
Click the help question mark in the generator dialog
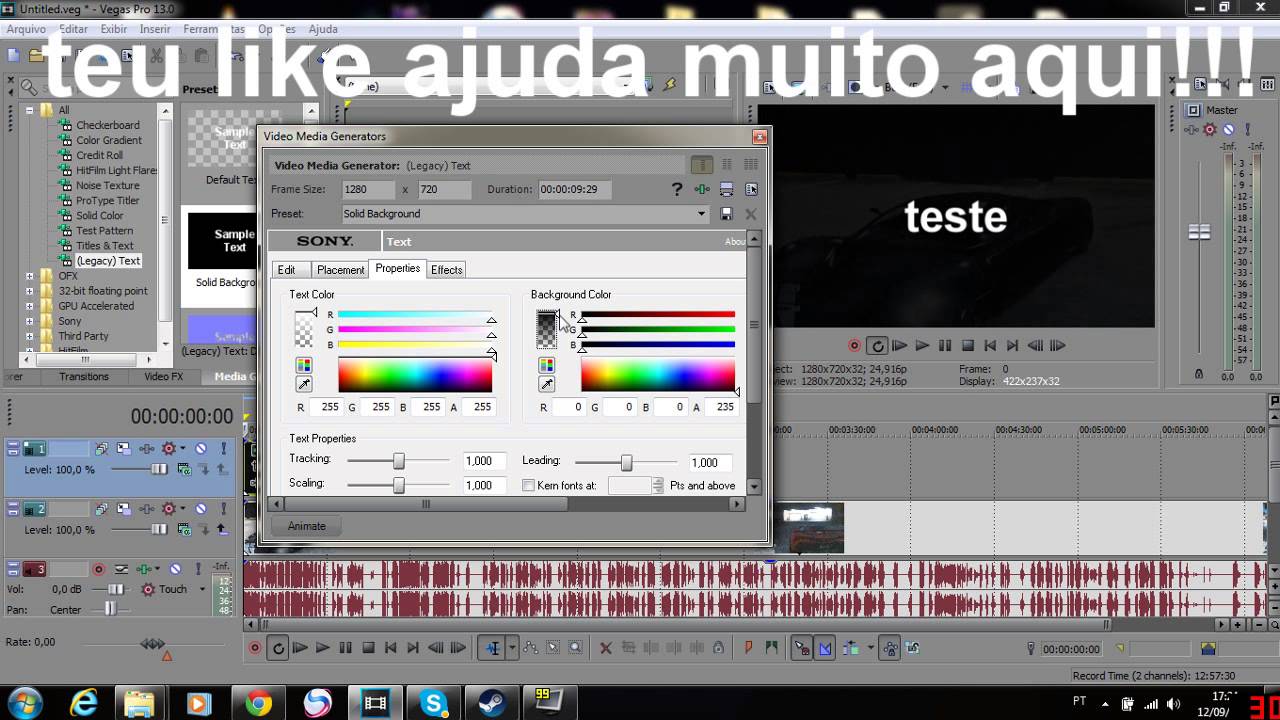677,189
